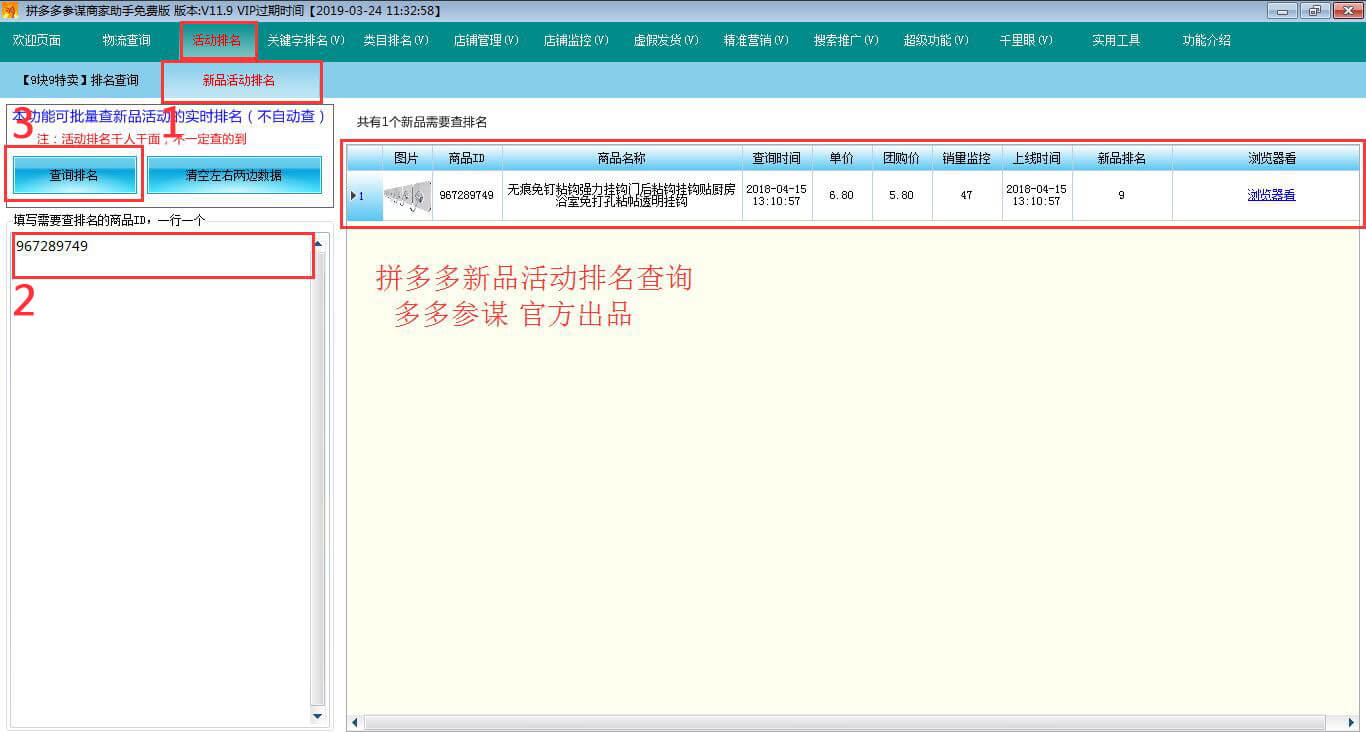This screenshot has width=1366, height=732.
Task: Open the 实用工具 menu tab
Action: click(x=1116, y=41)
